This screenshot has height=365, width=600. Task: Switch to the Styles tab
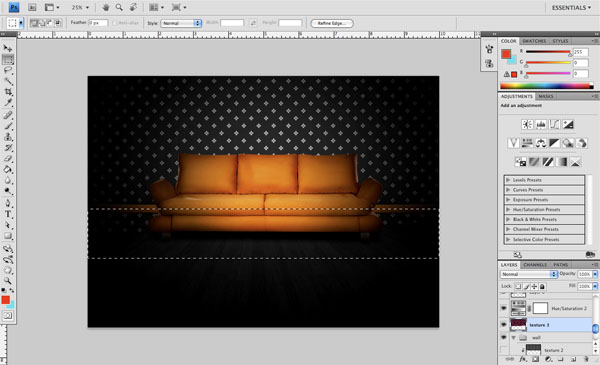coord(560,41)
